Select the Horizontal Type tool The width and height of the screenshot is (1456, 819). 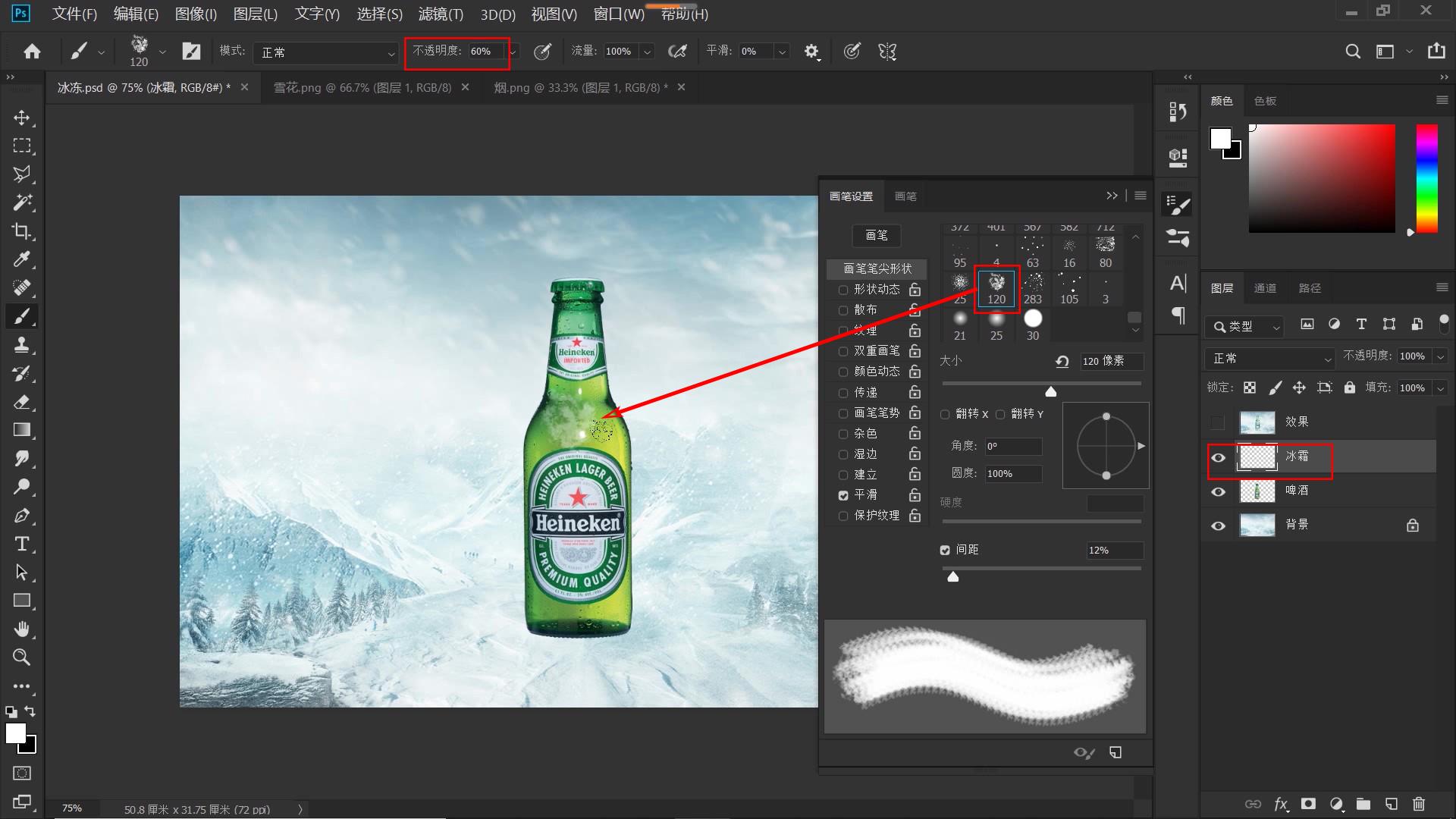pyautogui.click(x=22, y=544)
